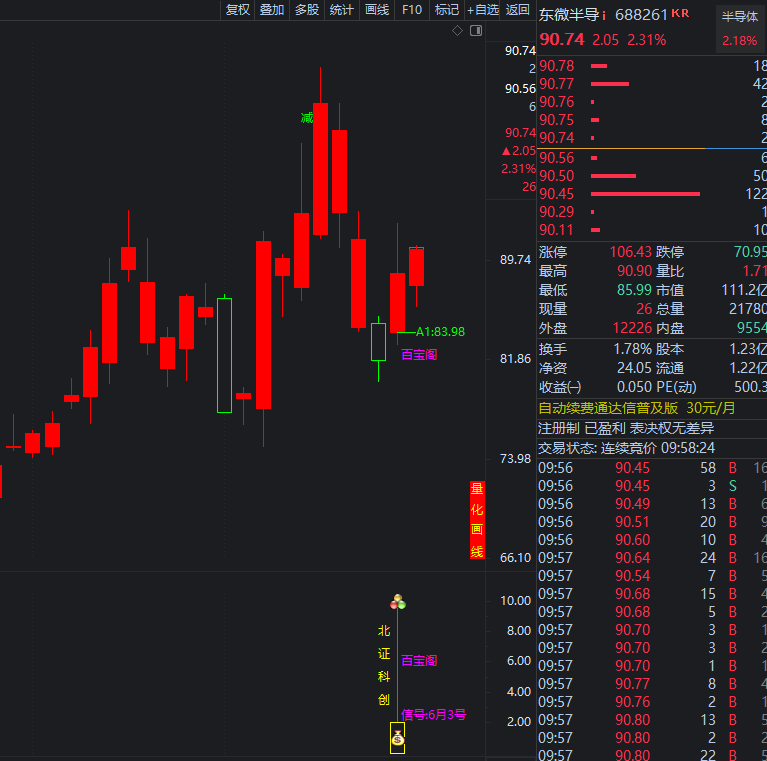This screenshot has height=761, width=767.
Task: Click the buy order price 90.50
Action: (557, 176)
